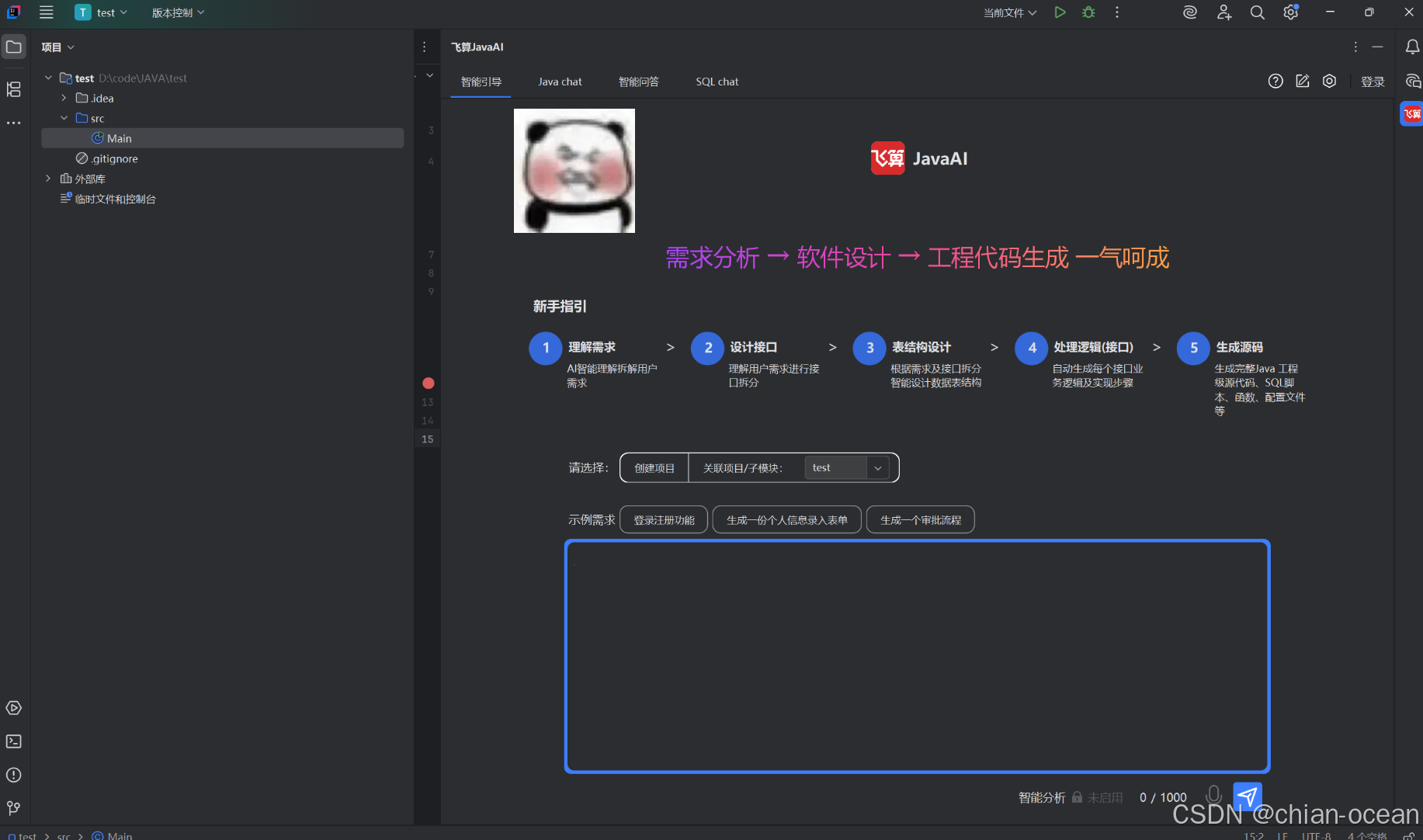Click src in bottom breadcrumb

(64, 835)
